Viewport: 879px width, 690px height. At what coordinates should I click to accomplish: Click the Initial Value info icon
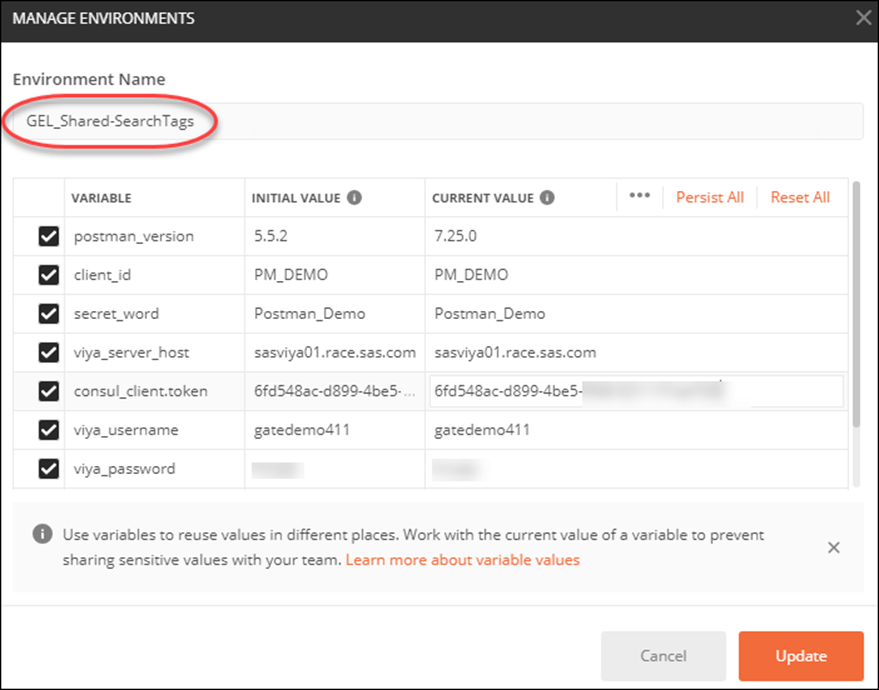click(x=355, y=198)
